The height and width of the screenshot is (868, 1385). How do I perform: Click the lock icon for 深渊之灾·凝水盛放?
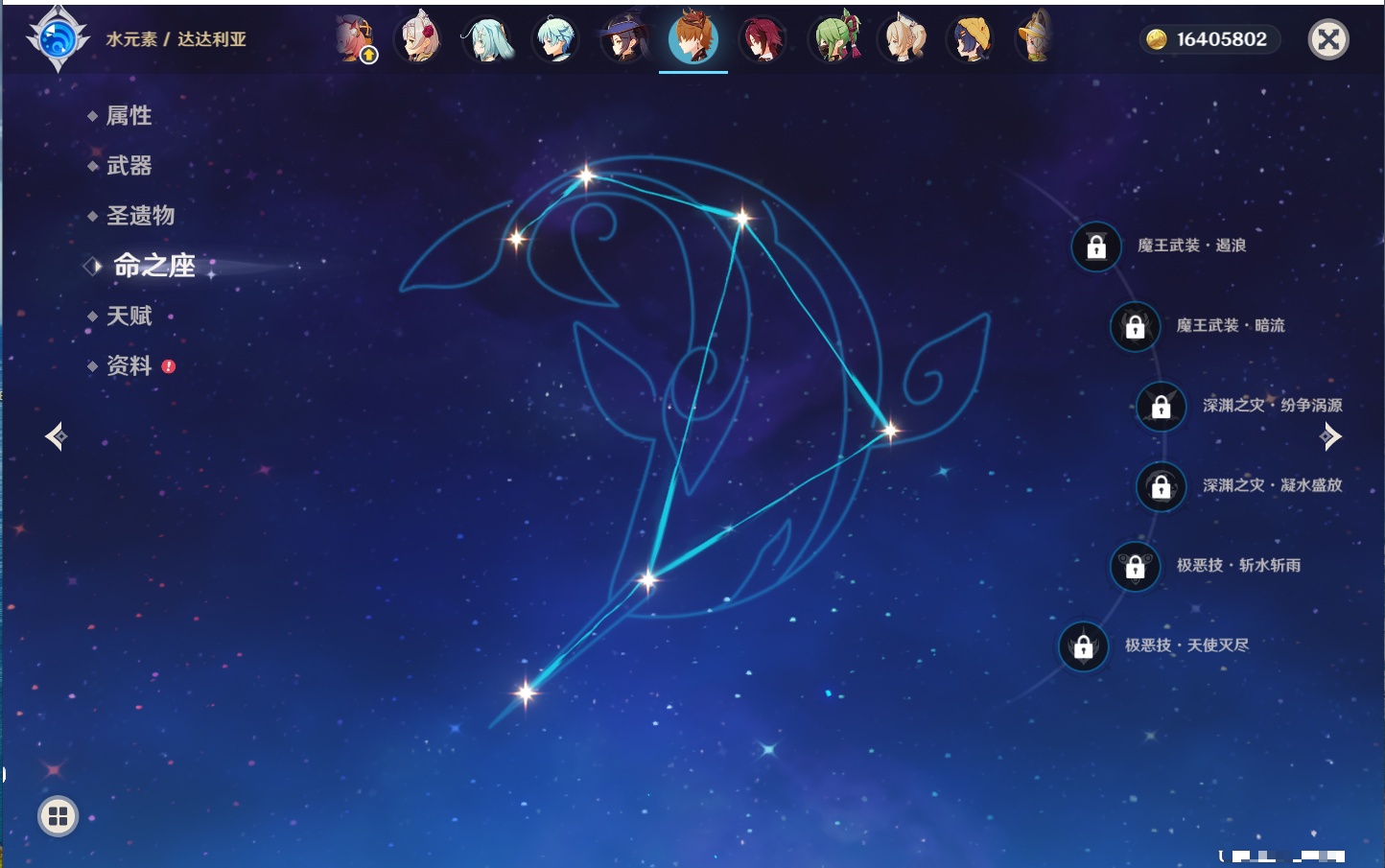[1162, 486]
